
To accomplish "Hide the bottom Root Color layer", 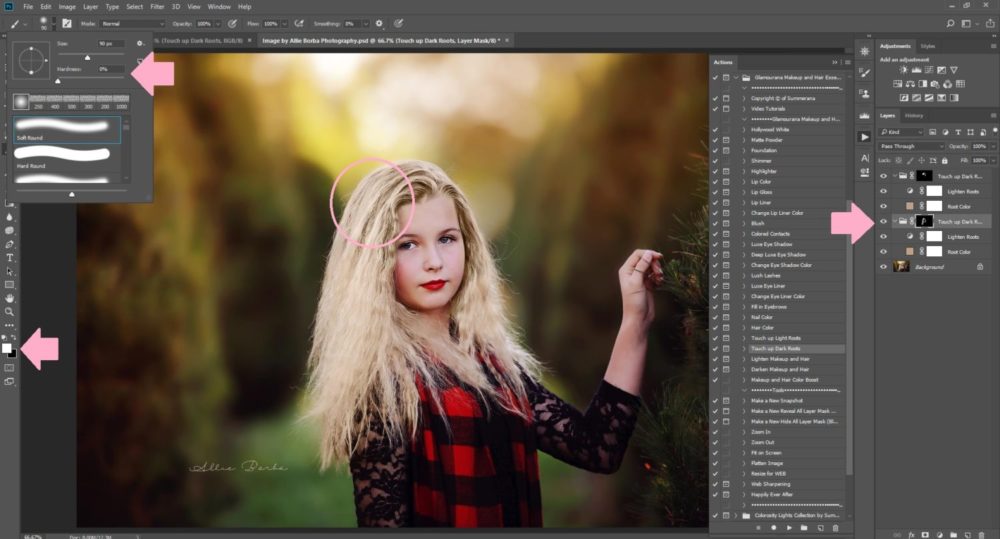I will pyautogui.click(x=883, y=251).
